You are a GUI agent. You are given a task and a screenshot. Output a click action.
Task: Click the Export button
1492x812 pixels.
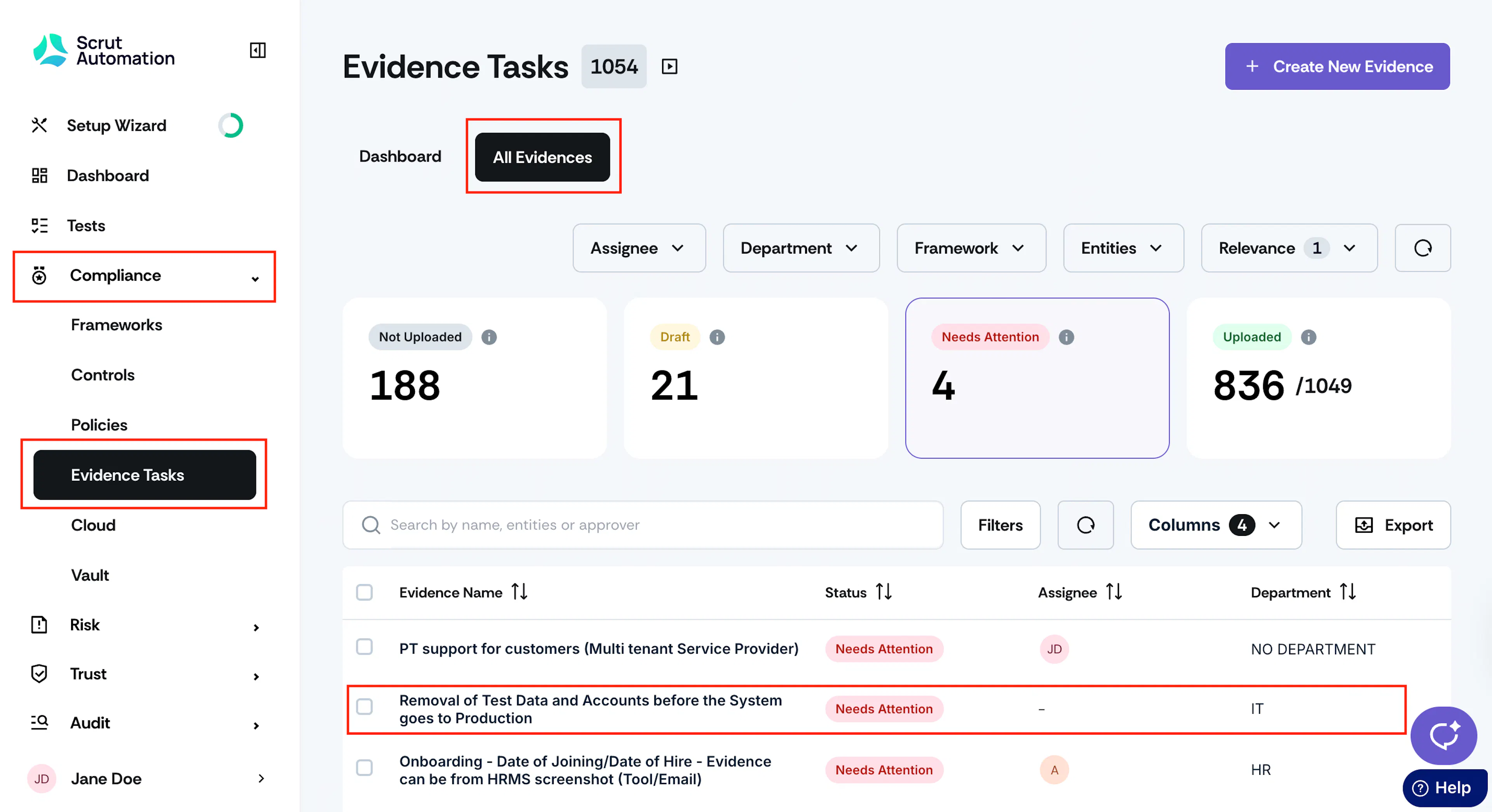1393,525
